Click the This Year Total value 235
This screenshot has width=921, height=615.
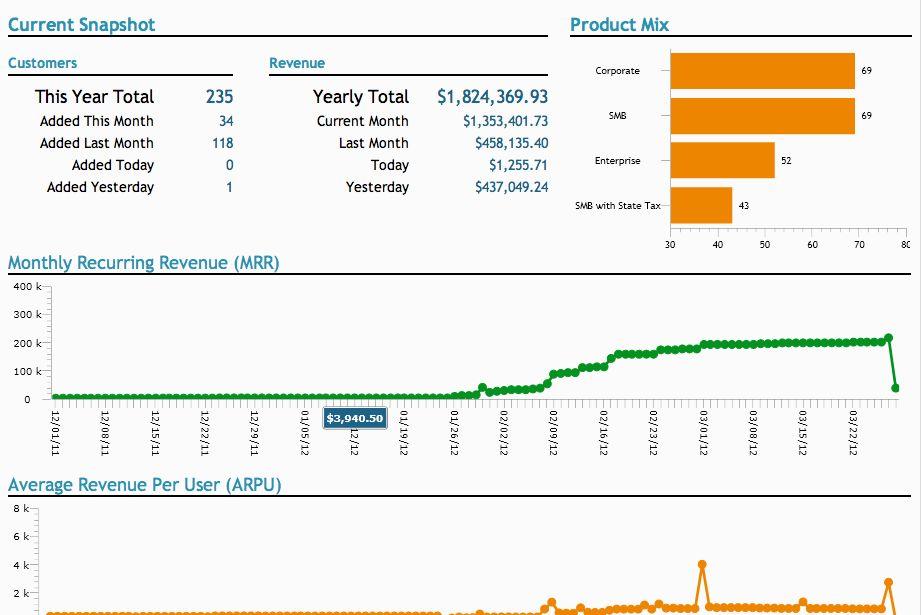click(x=220, y=96)
